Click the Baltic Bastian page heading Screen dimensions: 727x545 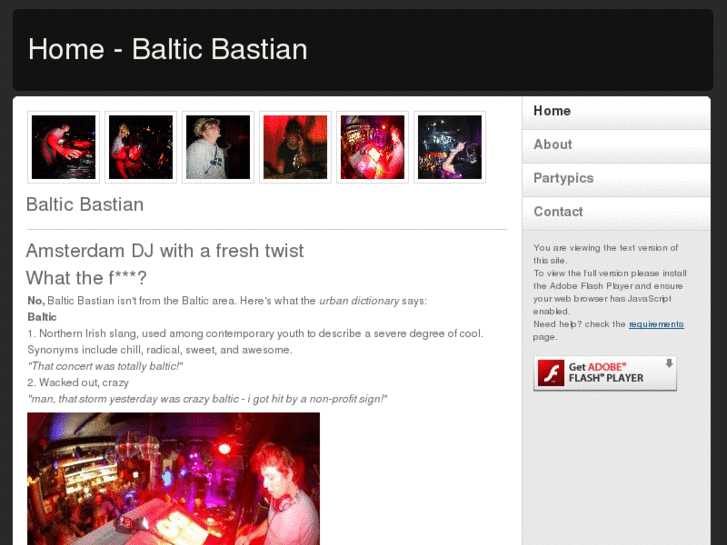coord(85,205)
